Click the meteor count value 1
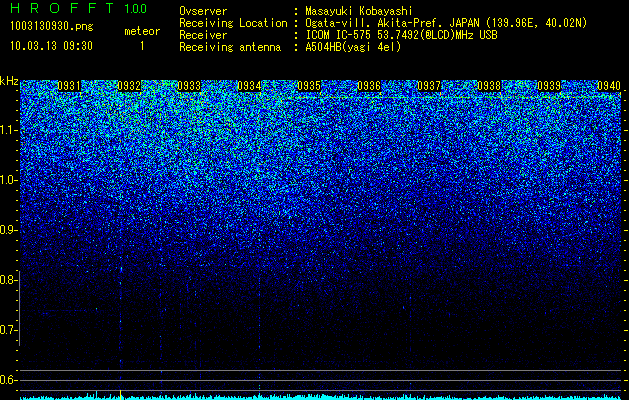The width and height of the screenshot is (629, 400). coord(142,46)
